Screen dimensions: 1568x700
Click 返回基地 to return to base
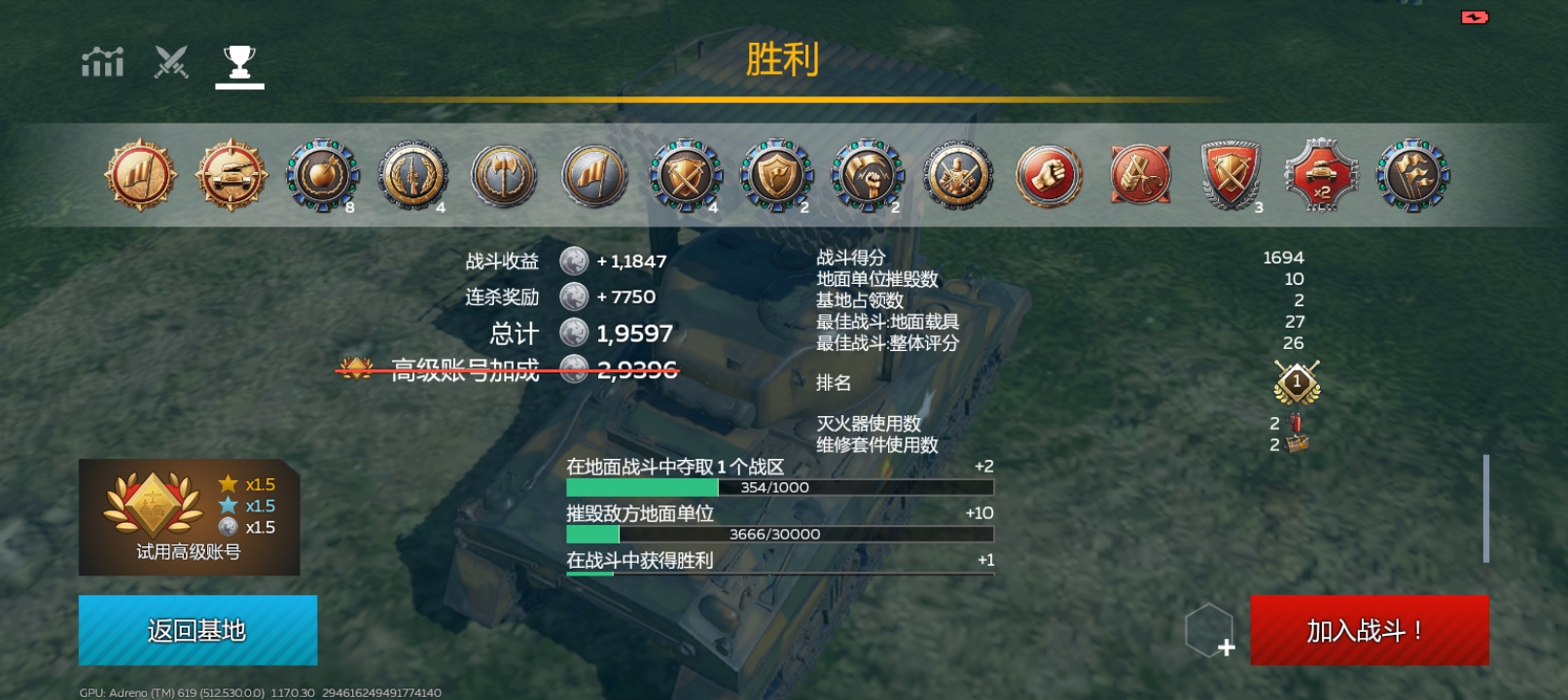point(197,630)
